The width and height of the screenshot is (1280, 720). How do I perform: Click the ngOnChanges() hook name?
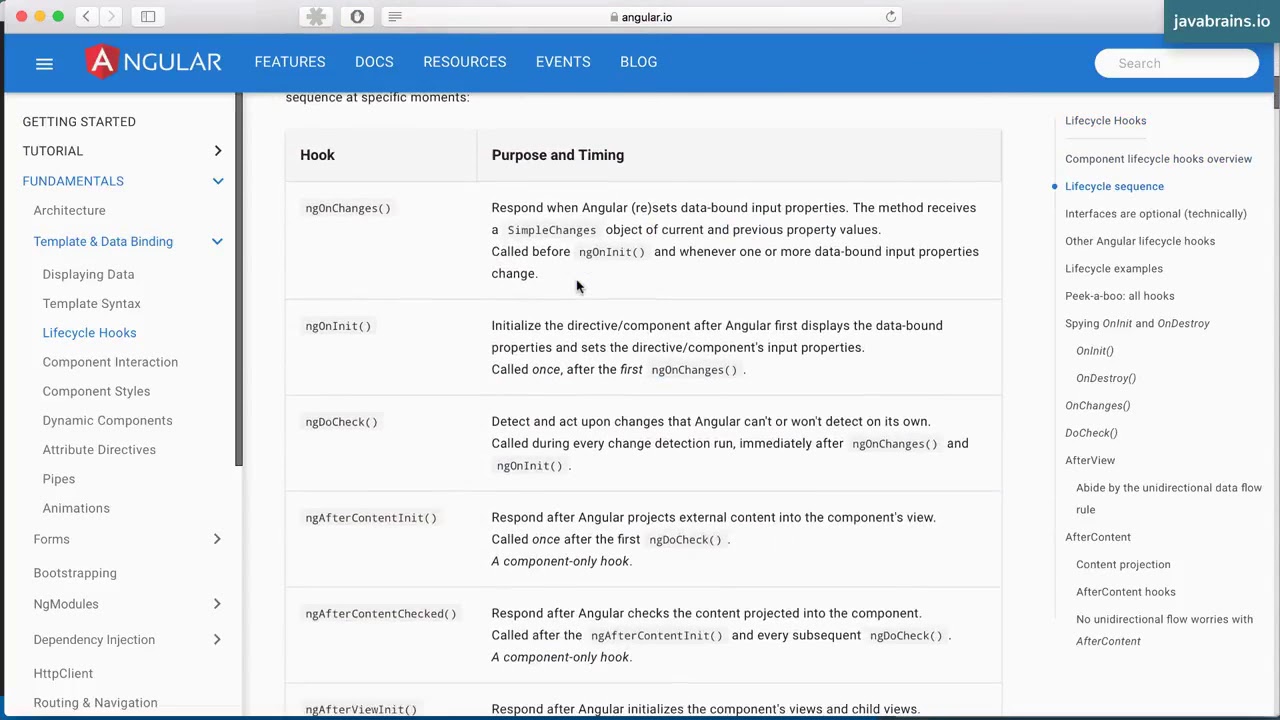[x=348, y=208]
